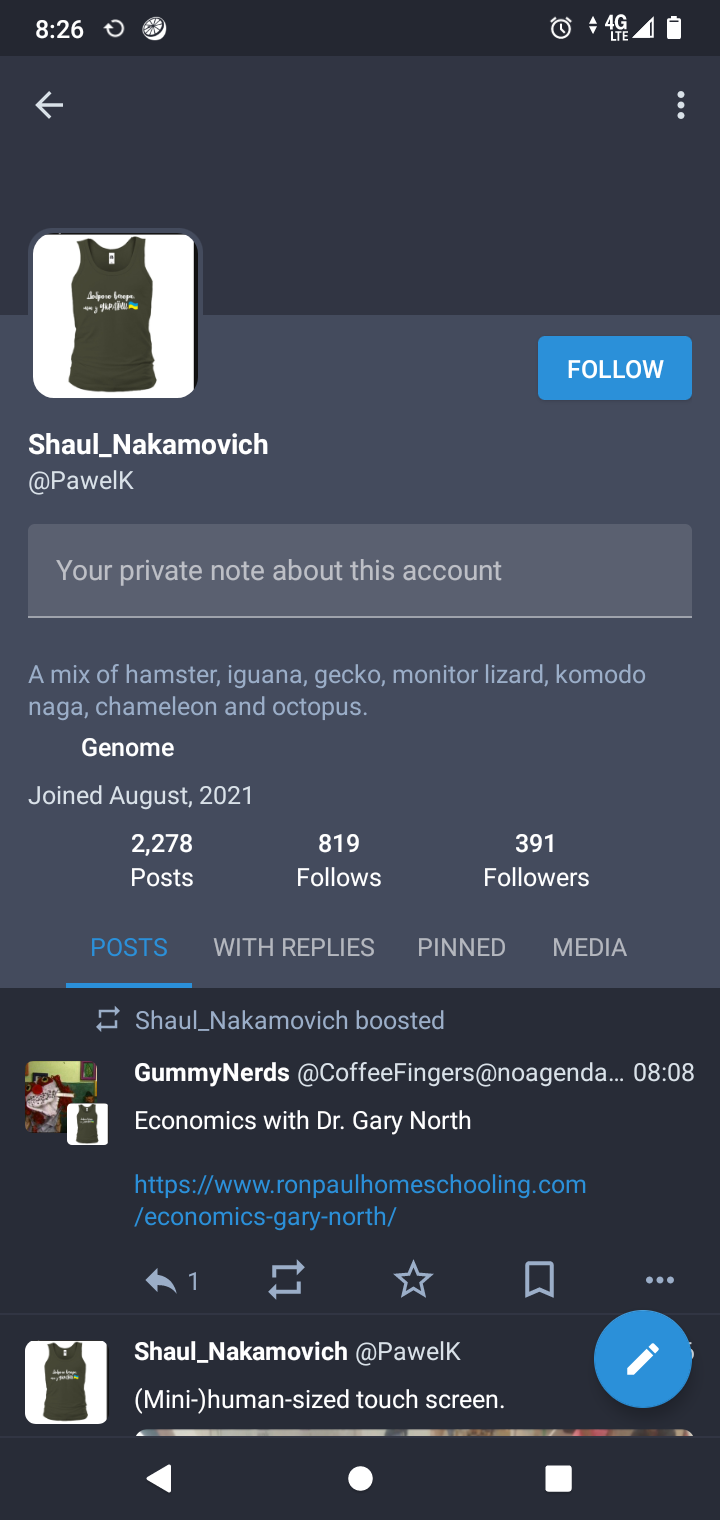Show the Media tab
This screenshot has width=720, height=1520.
[x=589, y=947]
